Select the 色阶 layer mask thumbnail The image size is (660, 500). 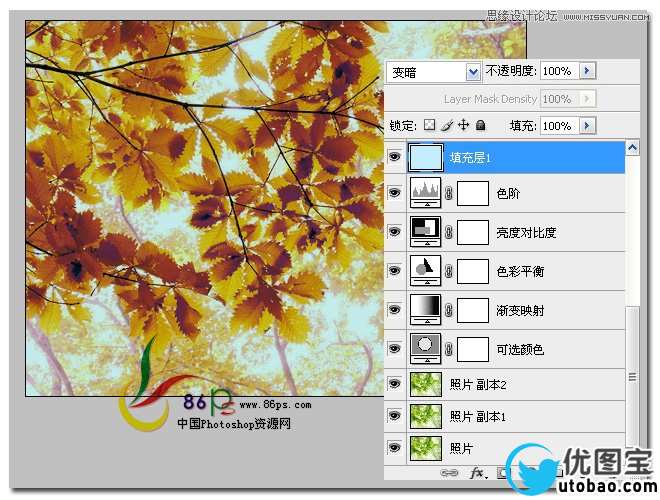(x=473, y=194)
